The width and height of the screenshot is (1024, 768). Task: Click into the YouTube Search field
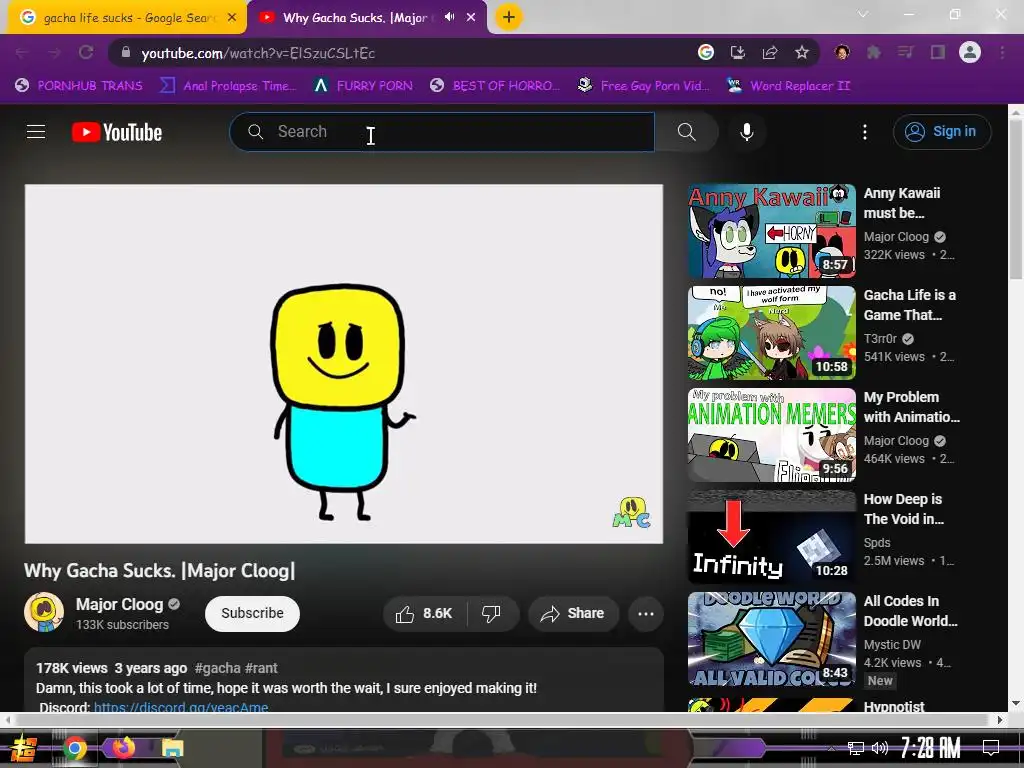pyautogui.click(x=442, y=132)
